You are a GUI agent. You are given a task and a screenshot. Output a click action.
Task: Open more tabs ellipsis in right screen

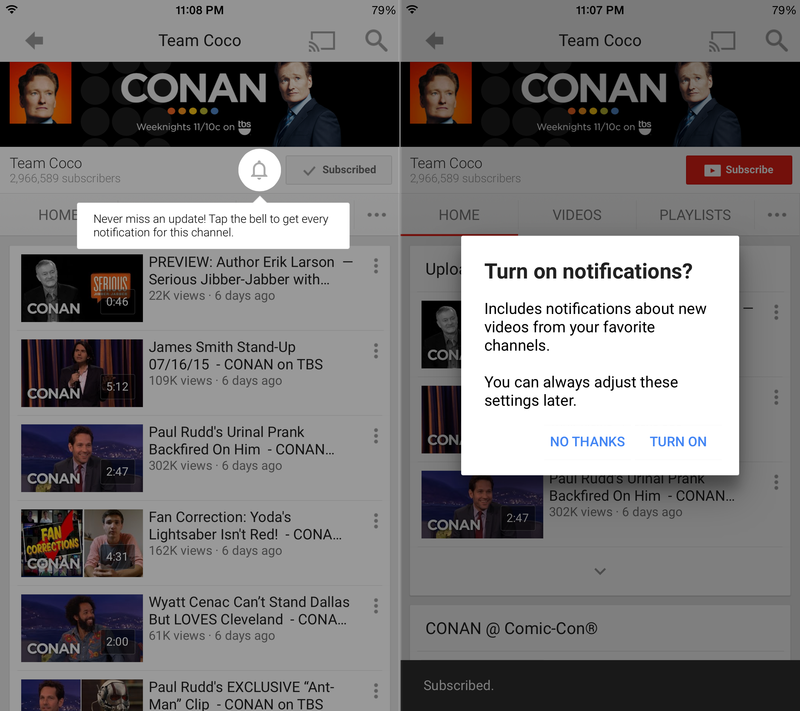777,215
